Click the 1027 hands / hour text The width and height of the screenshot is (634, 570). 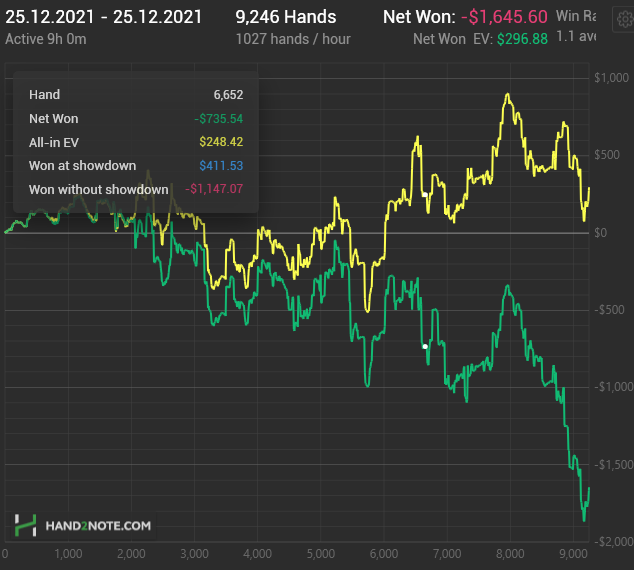[x=293, y=39]
